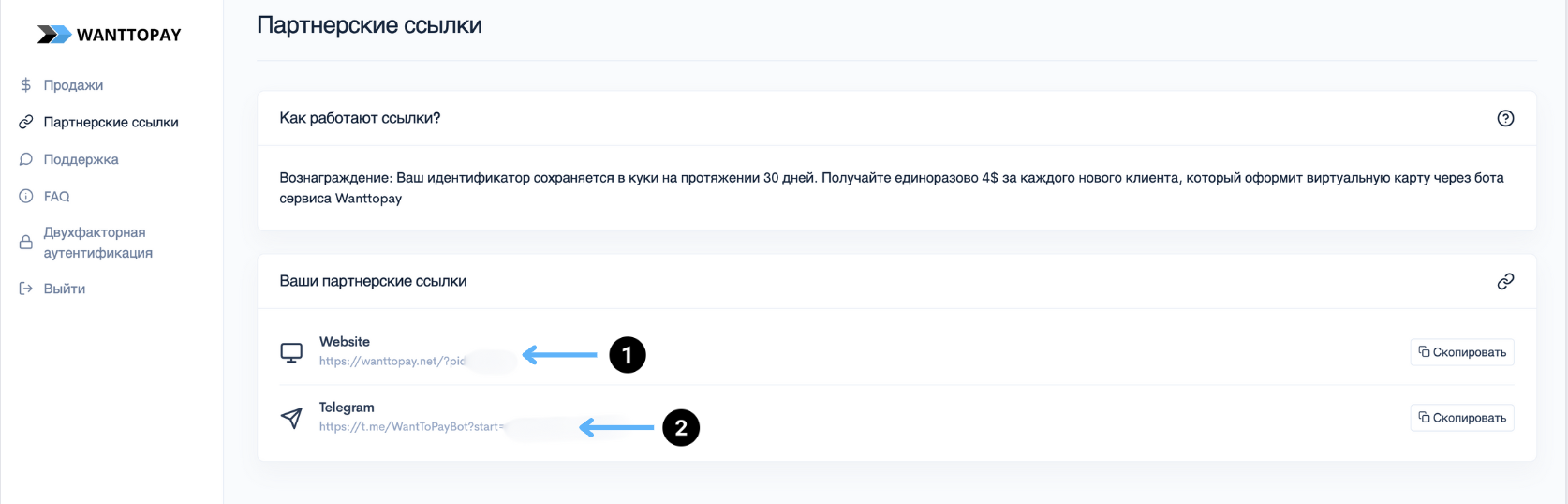The height and width of the screenshot is (504, 1568).
Task: Click the logout arrow icon beside Выйти
Action: pos(26,289)
